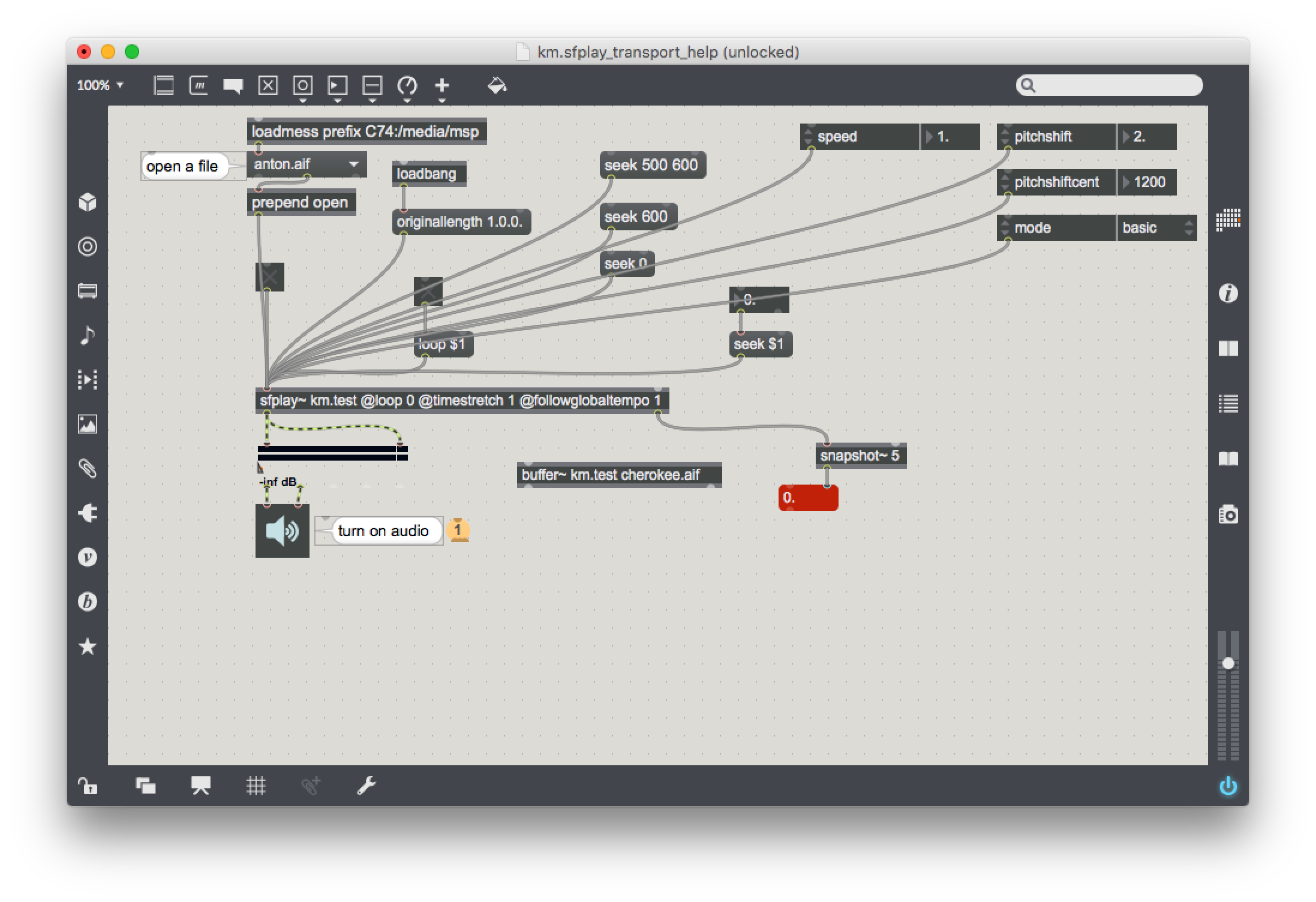Open the inspector info icon
Image resolution: width=1316 pixels, height=902 pixels.
(x=1228, y=293)
